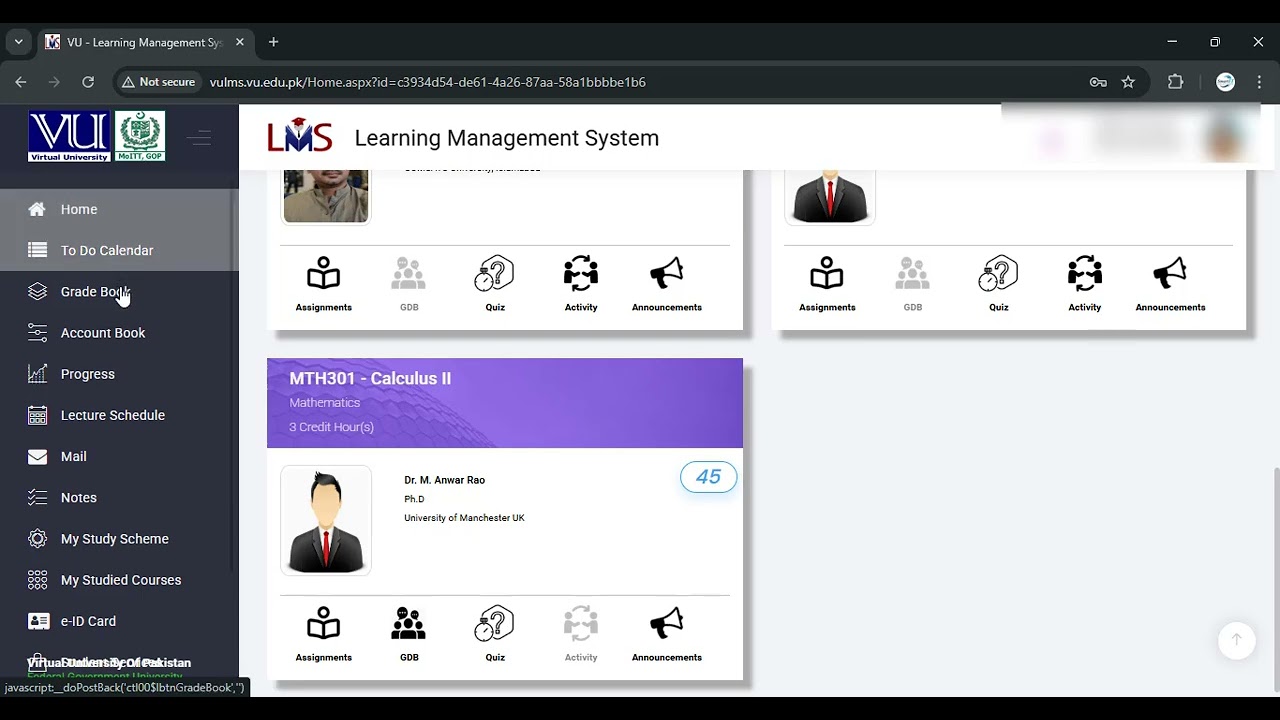Click the Not secure site info chip
Screen dimensions: 1280x720
159,82
